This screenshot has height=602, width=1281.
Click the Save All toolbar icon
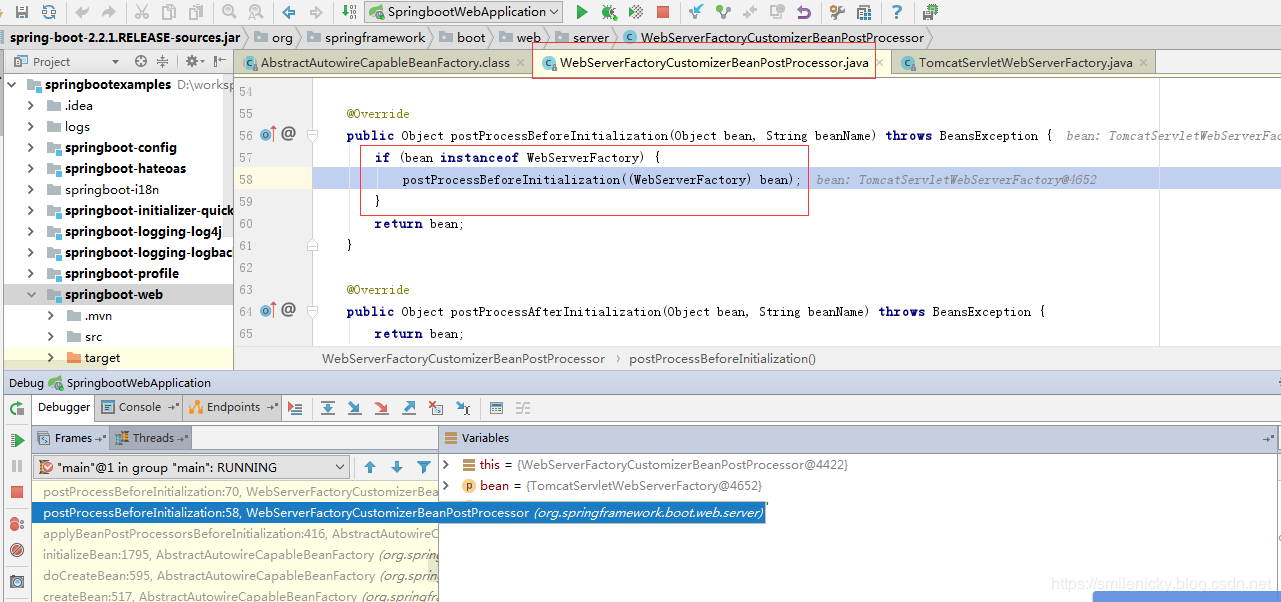tap(22, 12)
